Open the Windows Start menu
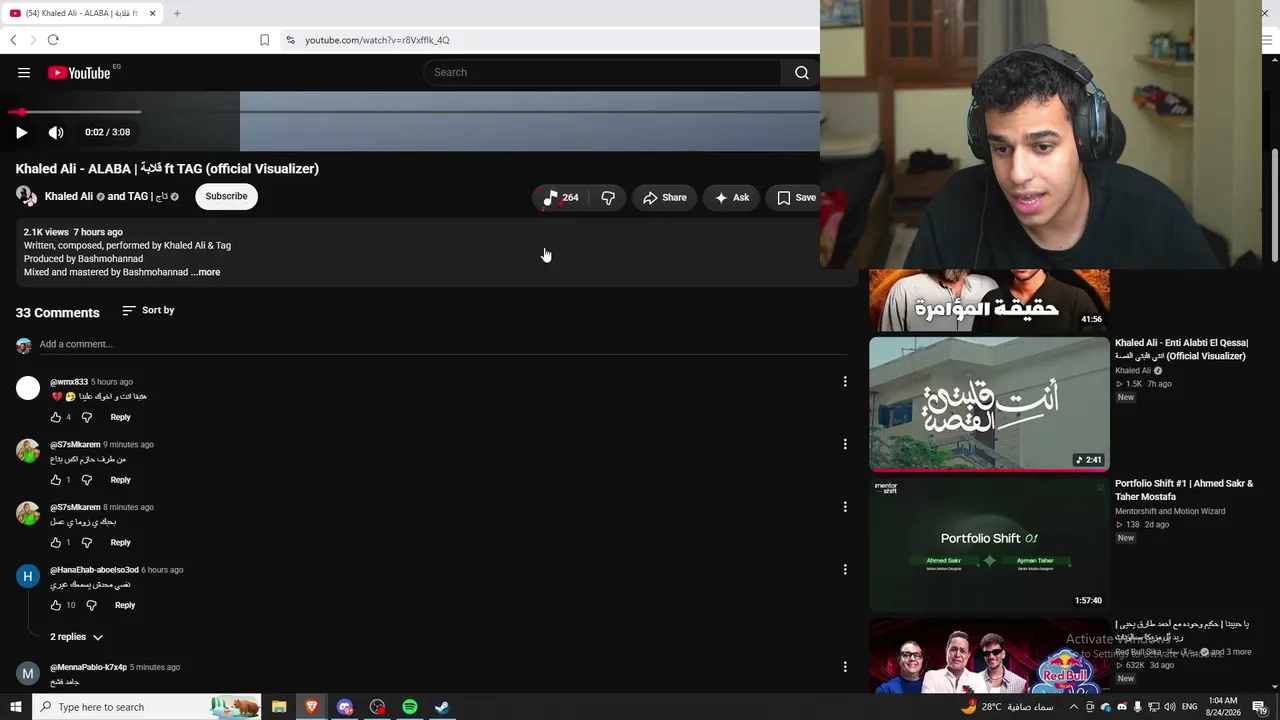 click(x=15, y=707)
